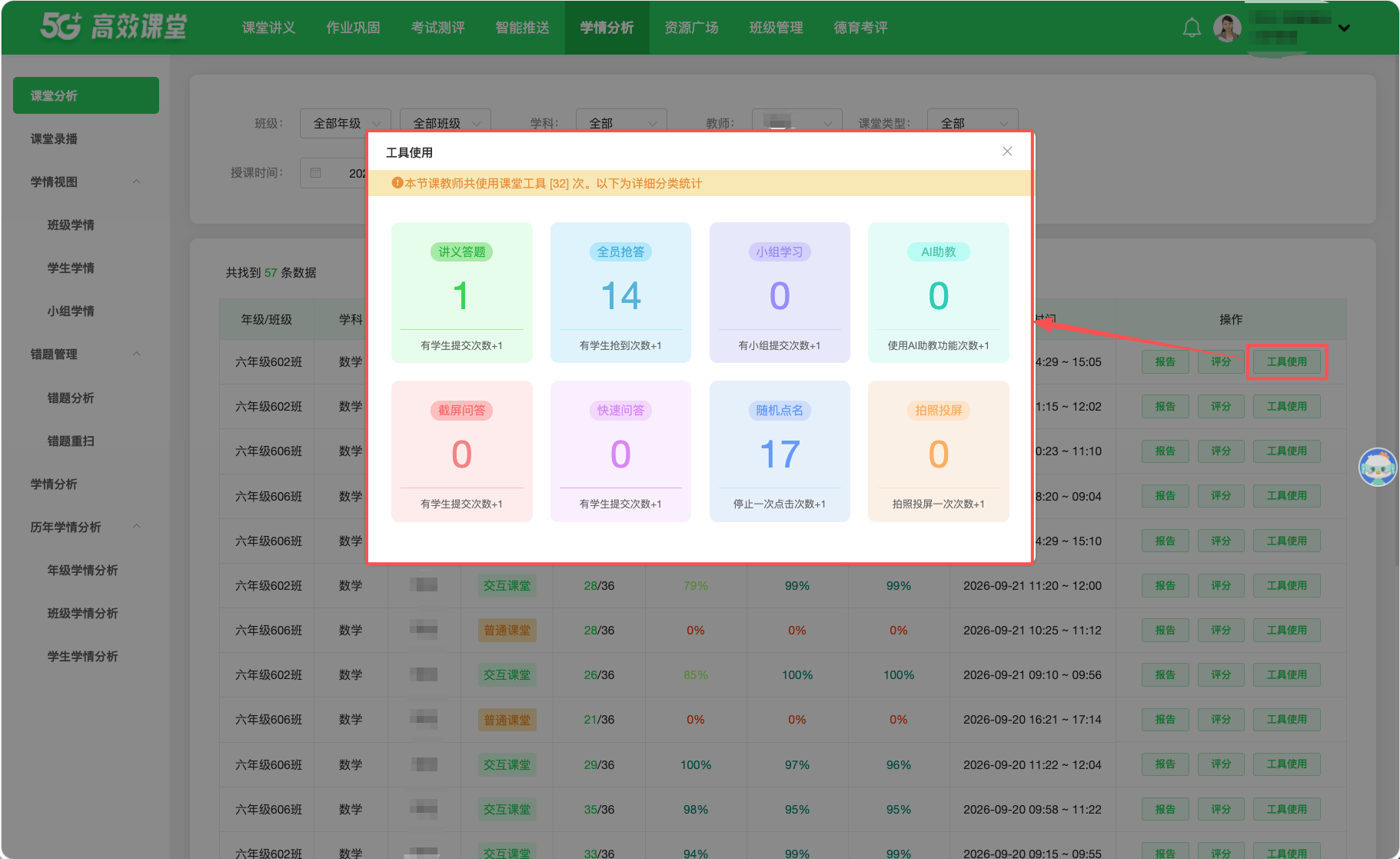Click the 拍照投屏 card

pos(939,451)
